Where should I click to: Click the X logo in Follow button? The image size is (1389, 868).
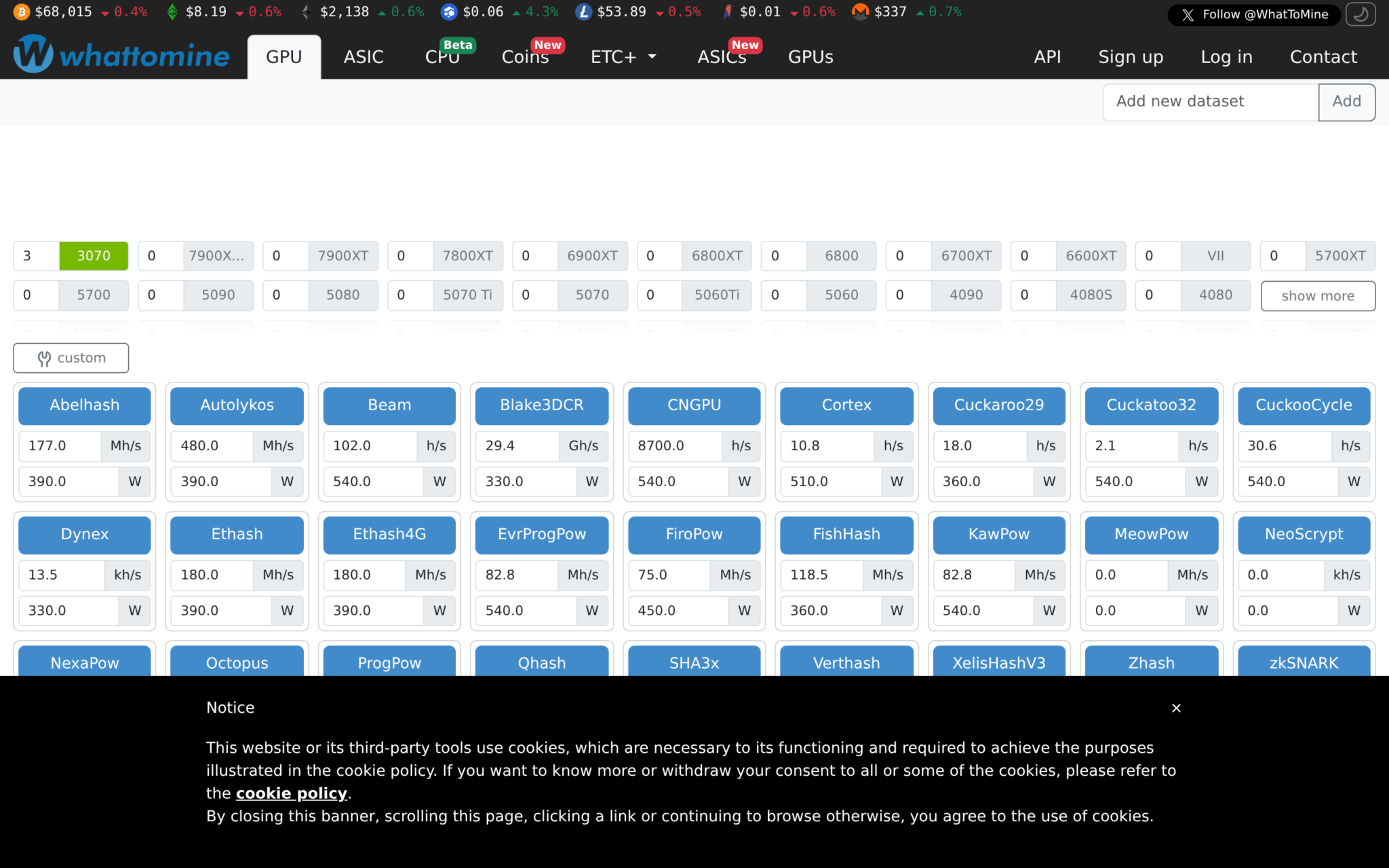pyautogui.click(x=1188, y=15)
